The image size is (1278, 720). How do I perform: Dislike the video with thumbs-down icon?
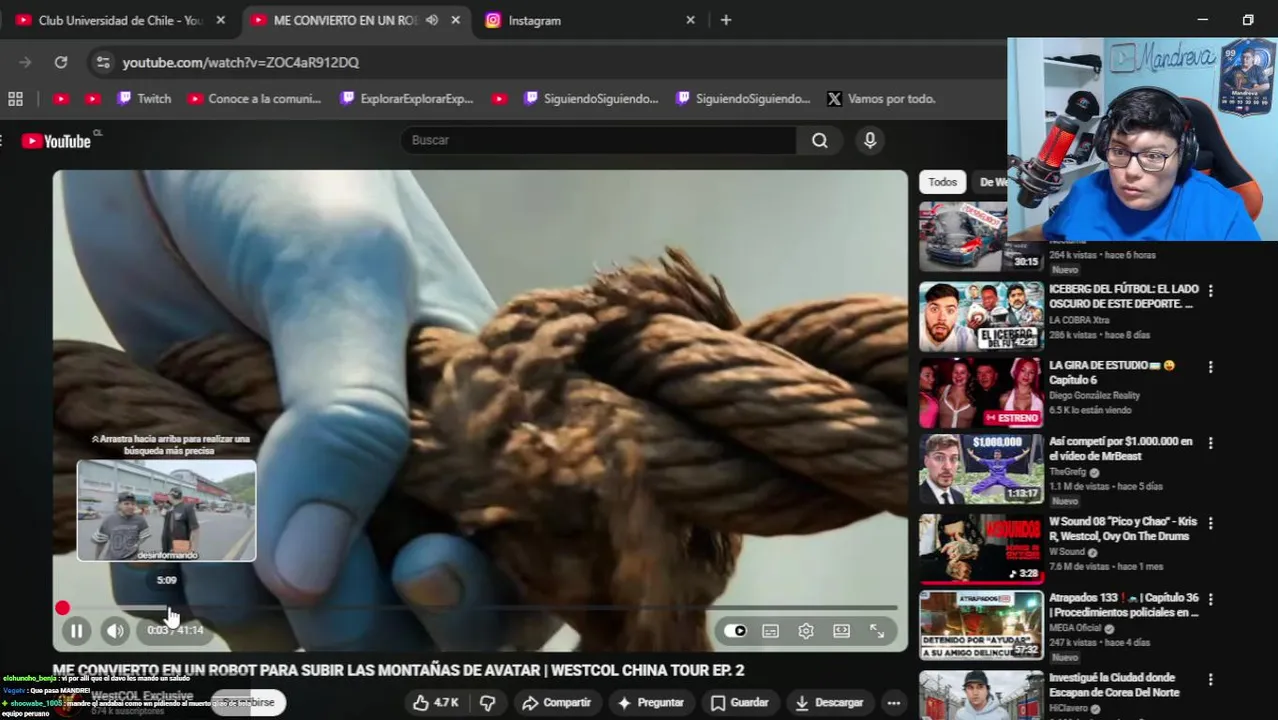click(487, 703)
